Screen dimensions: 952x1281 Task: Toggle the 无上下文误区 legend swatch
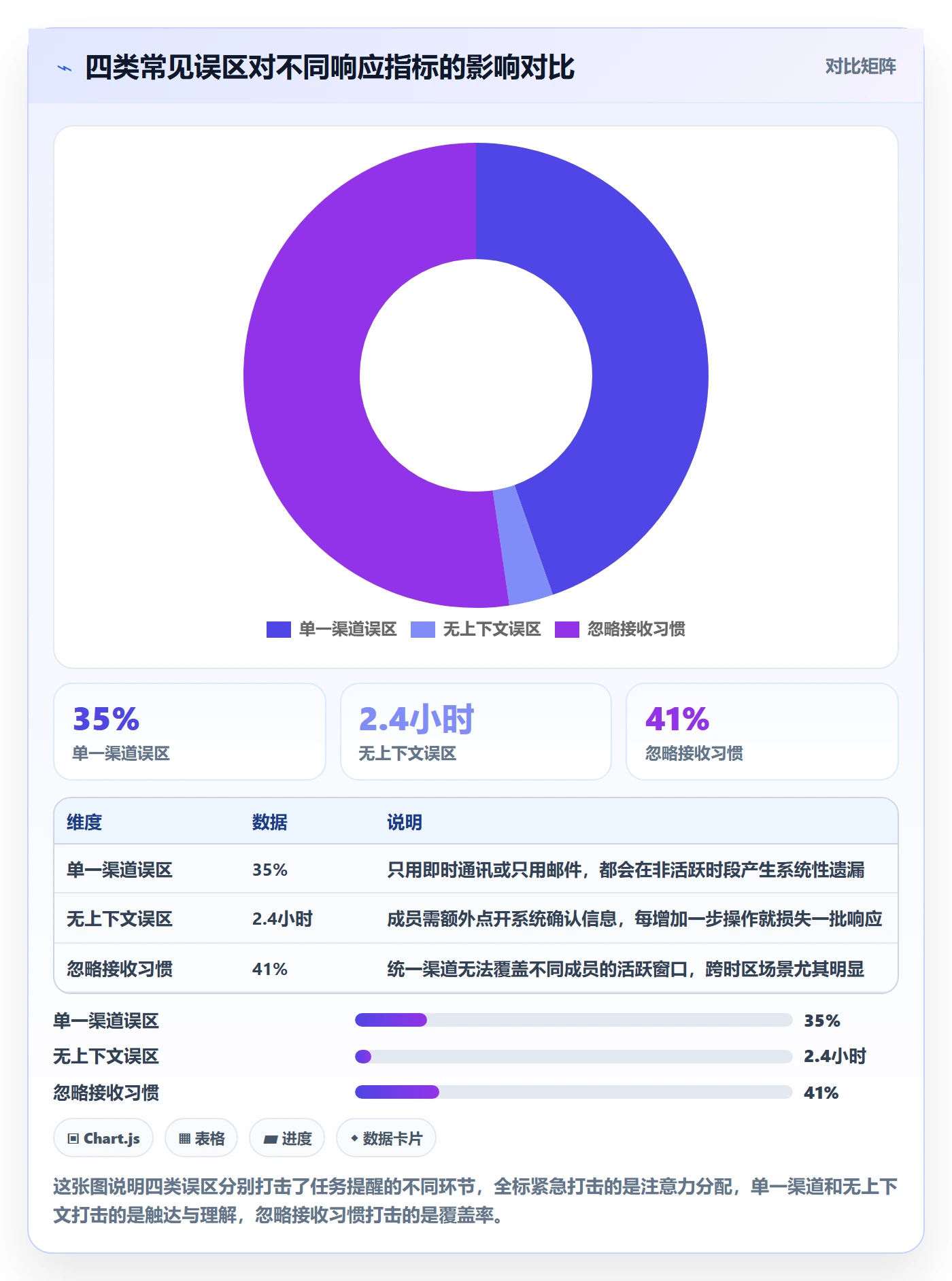tap(422, 629)
